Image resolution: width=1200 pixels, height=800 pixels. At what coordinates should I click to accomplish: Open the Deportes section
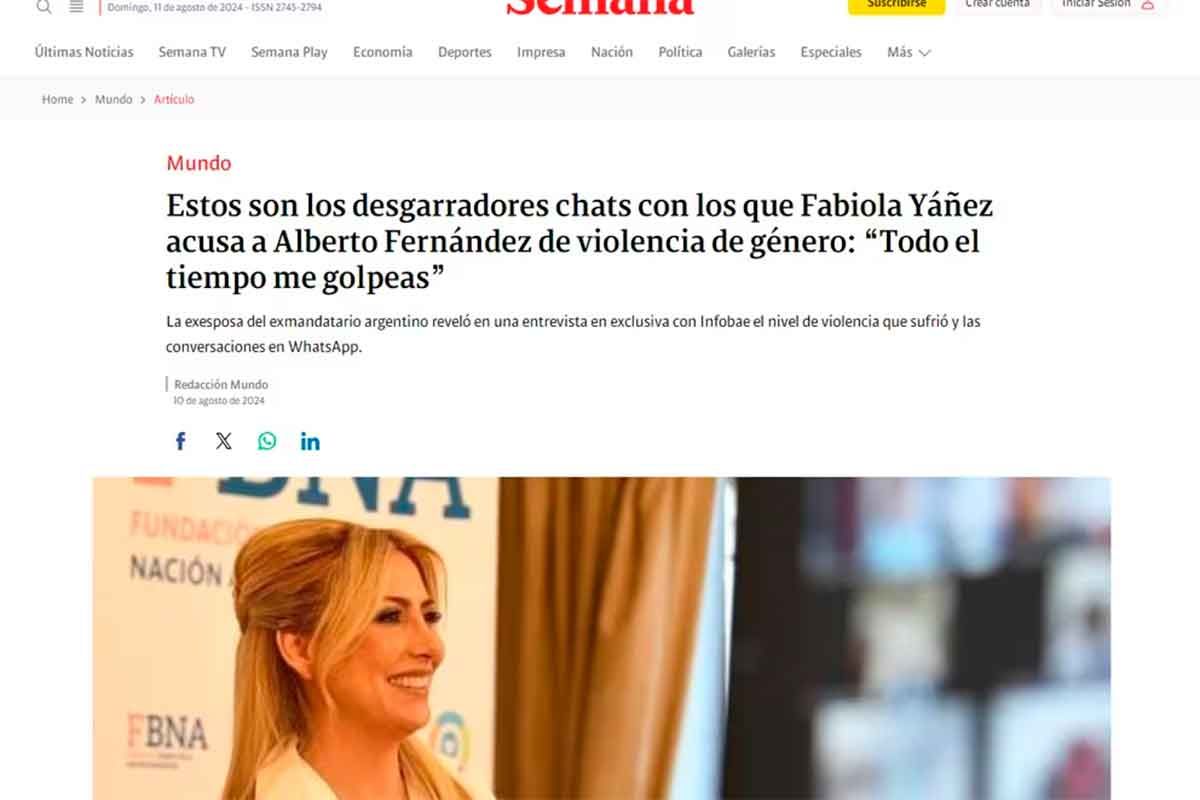tap(465, 52)
